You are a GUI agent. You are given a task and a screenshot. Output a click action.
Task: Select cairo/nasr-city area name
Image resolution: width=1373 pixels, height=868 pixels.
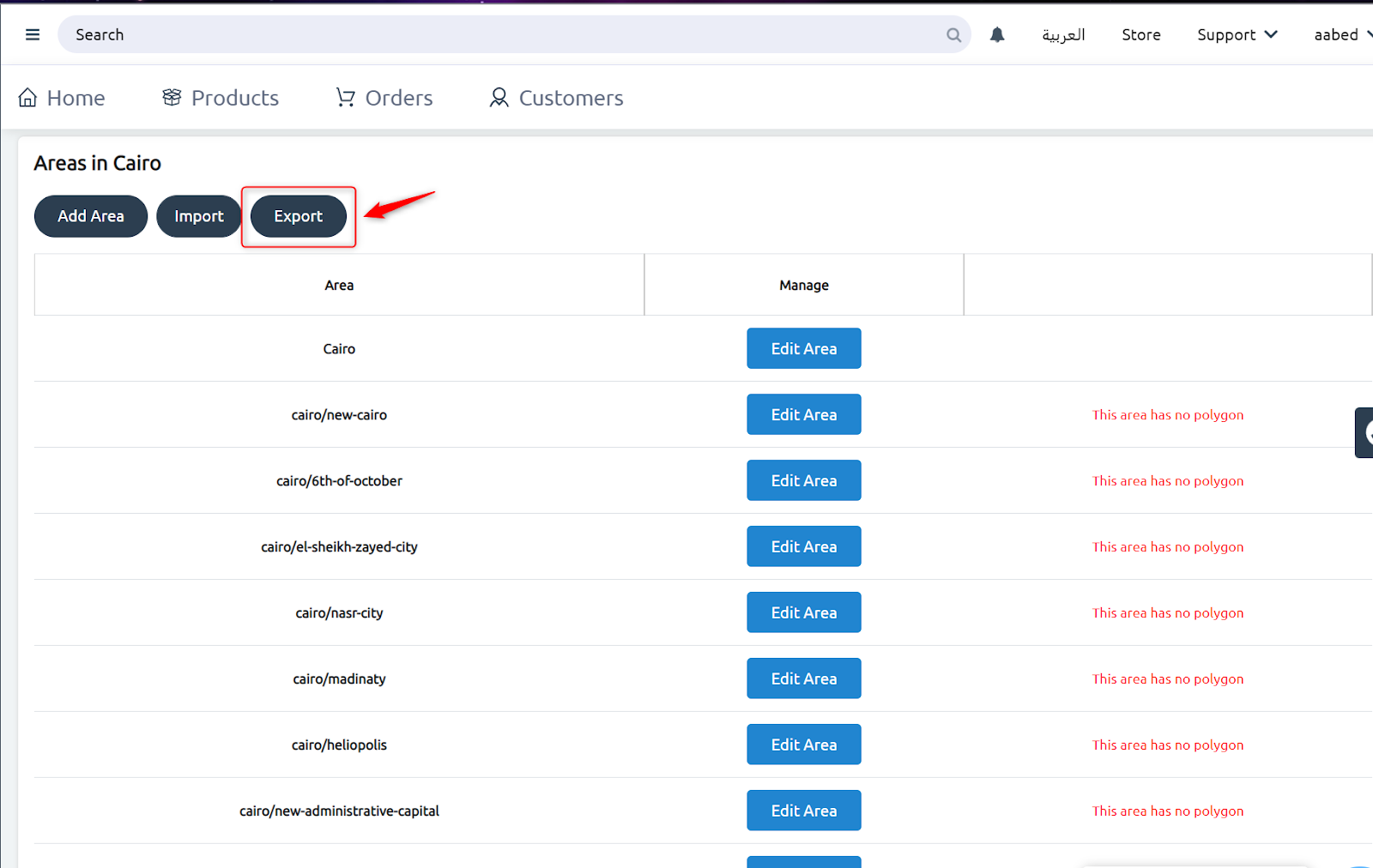pos(339,613)
